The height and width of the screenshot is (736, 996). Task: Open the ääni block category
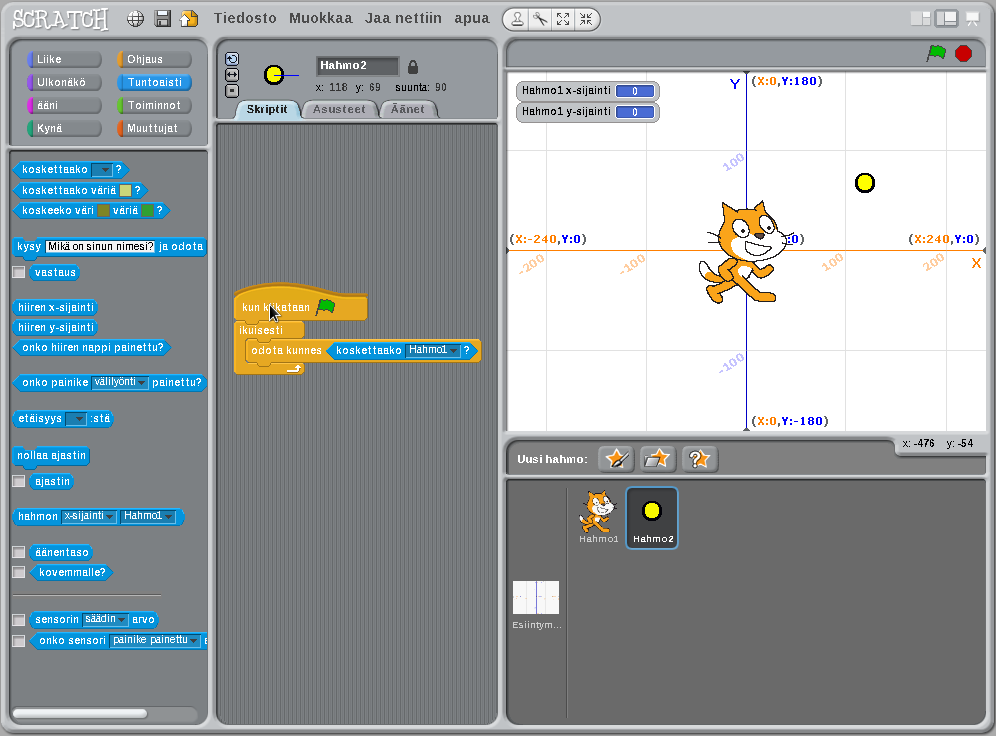pyautogui.click(x=64, y=105)
